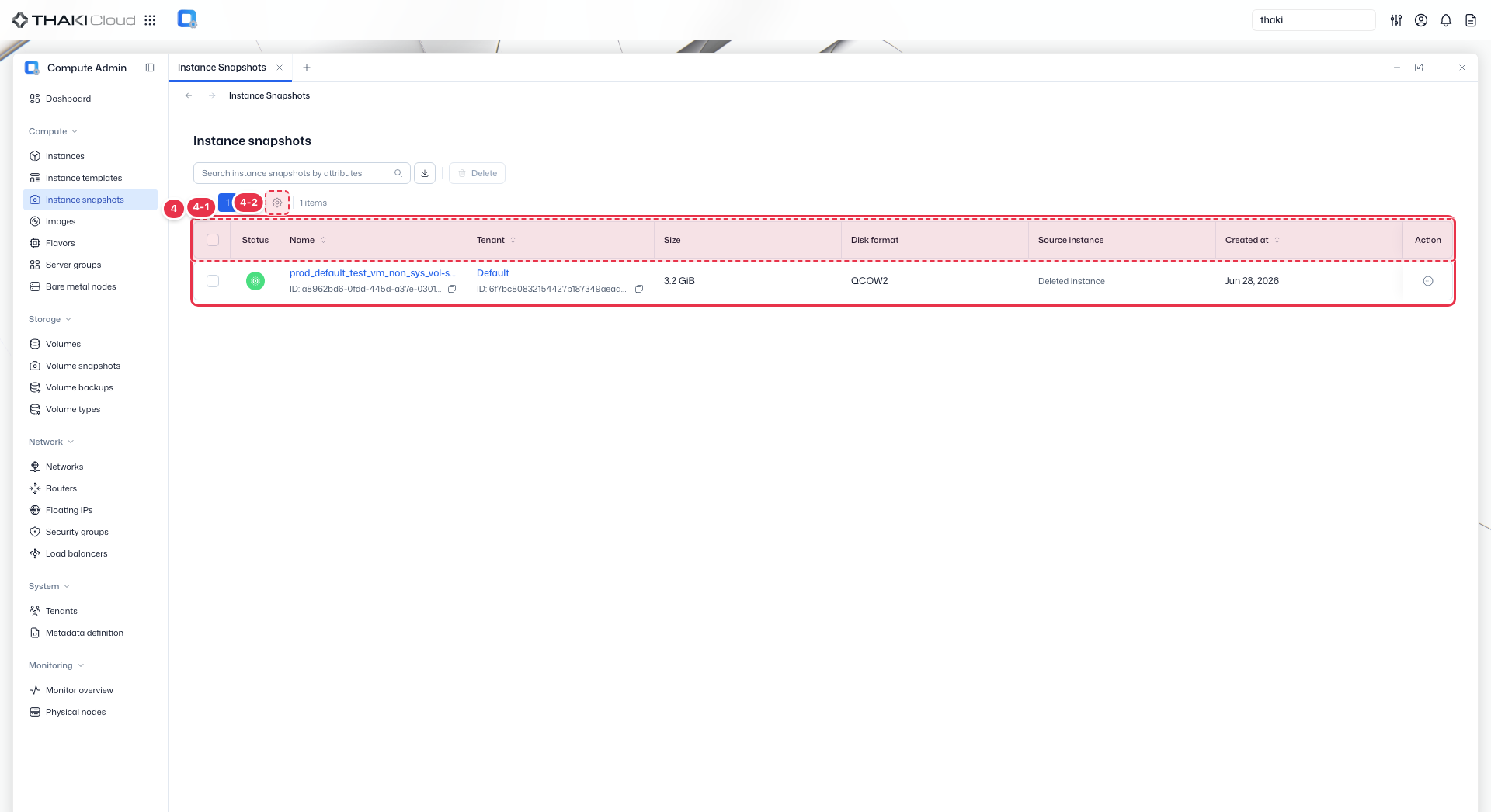Viewport: 1491px width, 812px height.
Task: Download the snapshot list as file
Action: [x=425, y=173]
